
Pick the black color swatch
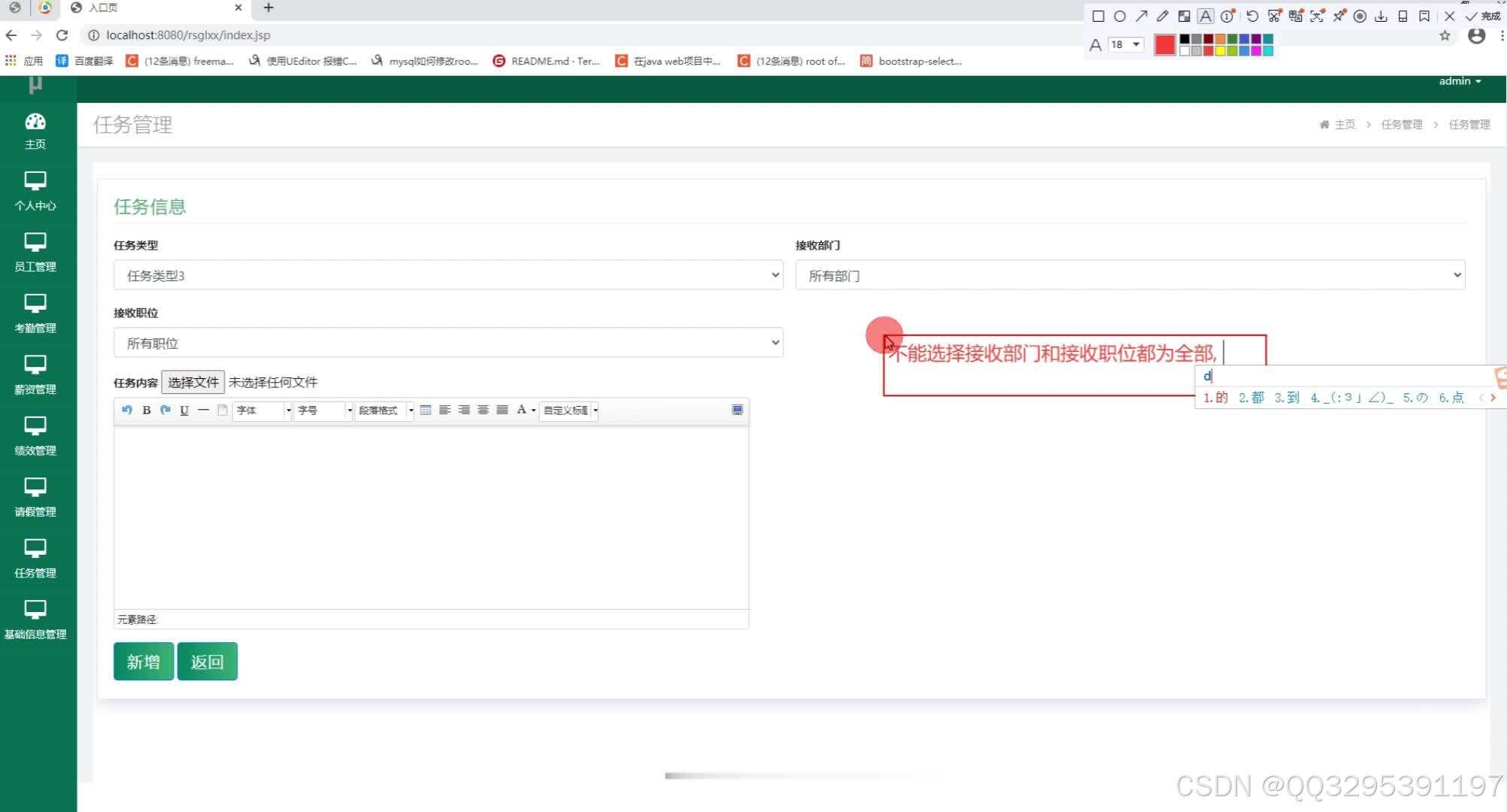pos(1184,39)
